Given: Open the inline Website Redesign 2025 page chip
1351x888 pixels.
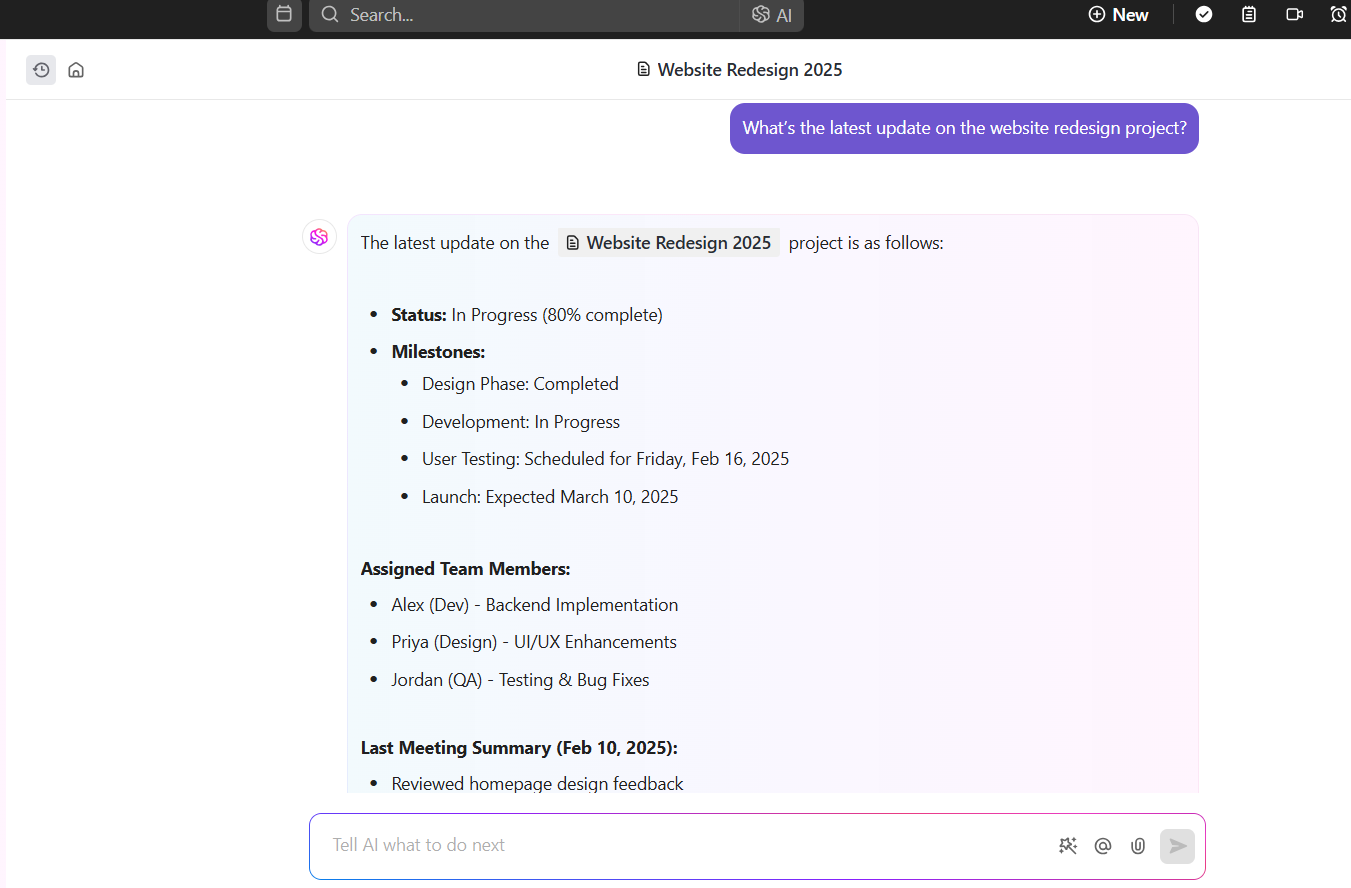Looking at the screenshot, I should click(x=668, y=242).
